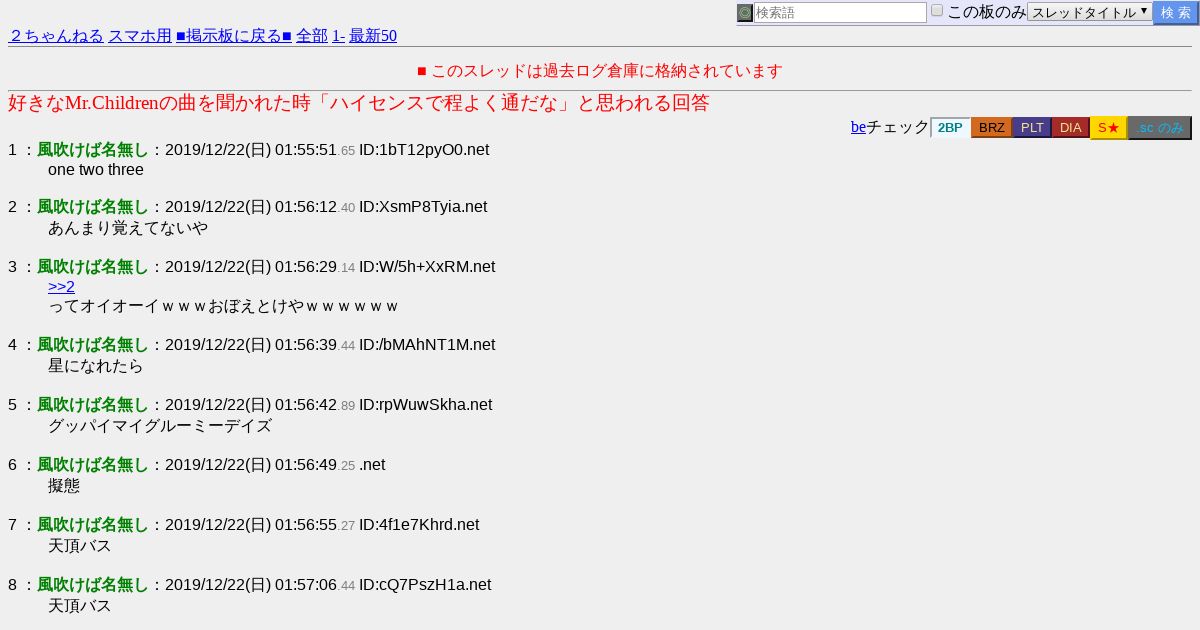Focus the 検索語 search input field
This screenshot has width=1200, height=630.
tap(840, 13)
